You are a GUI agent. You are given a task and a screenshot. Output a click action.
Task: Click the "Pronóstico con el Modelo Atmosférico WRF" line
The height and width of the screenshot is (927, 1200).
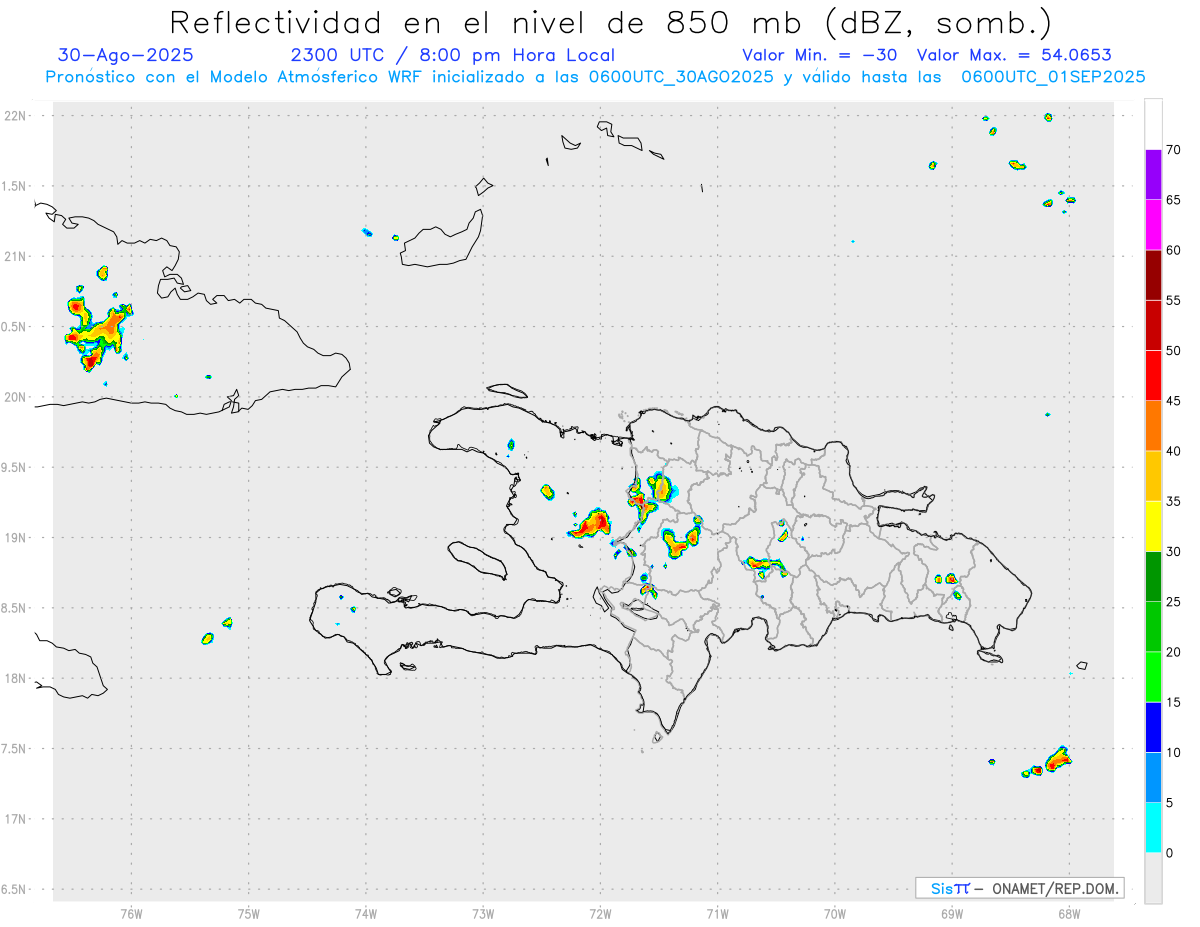point(596,77)
